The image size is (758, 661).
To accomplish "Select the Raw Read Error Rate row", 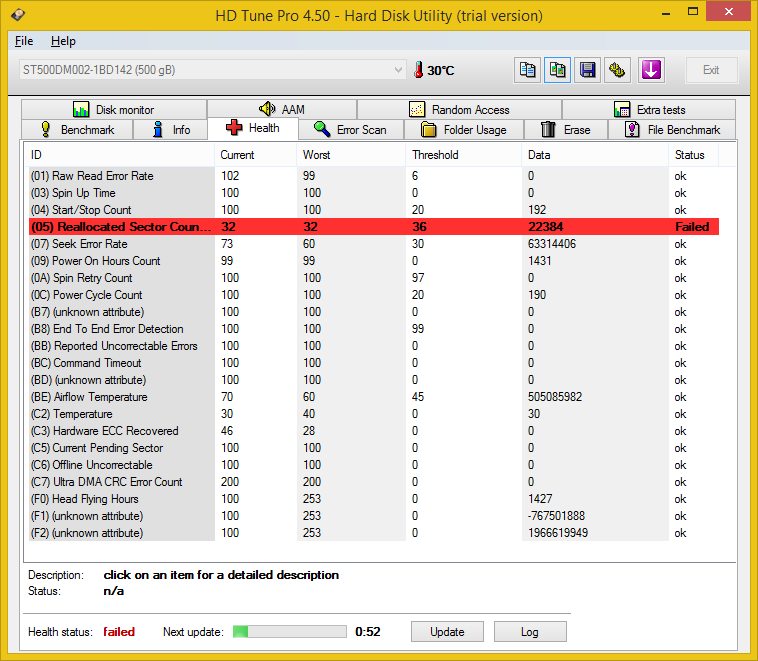I will (374, 176).
